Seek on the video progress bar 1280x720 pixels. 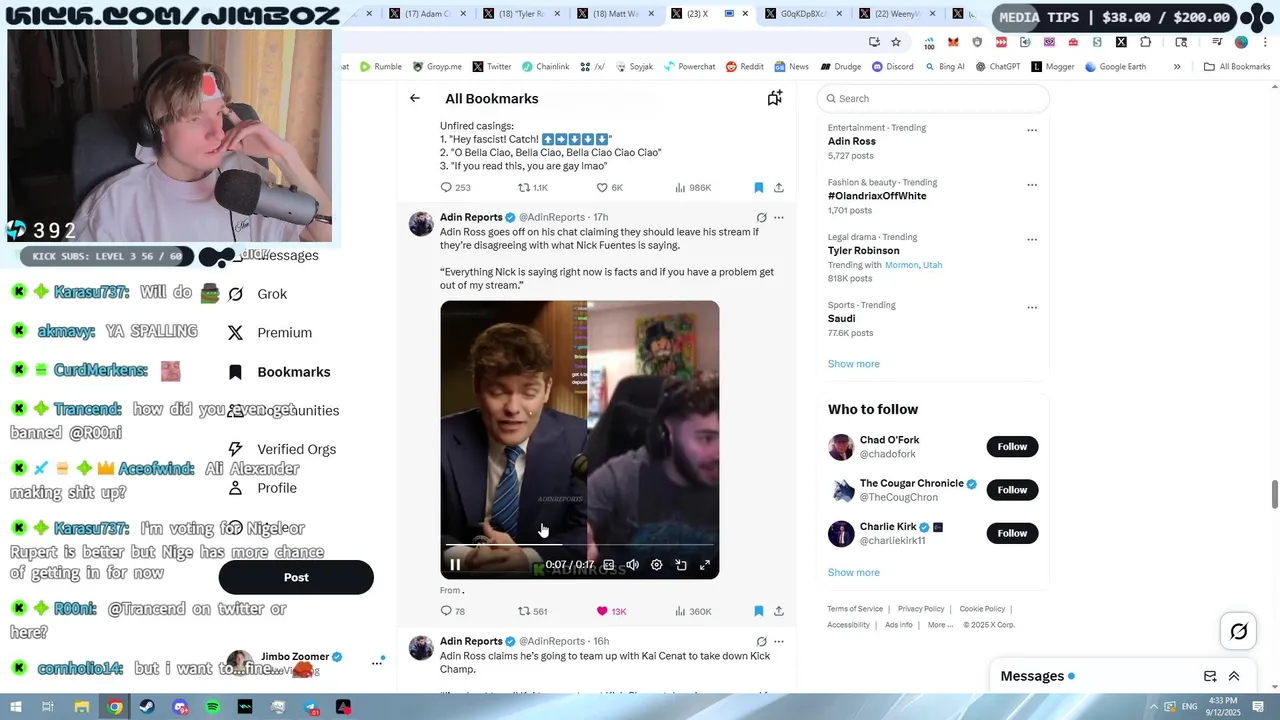click(579, 545)
